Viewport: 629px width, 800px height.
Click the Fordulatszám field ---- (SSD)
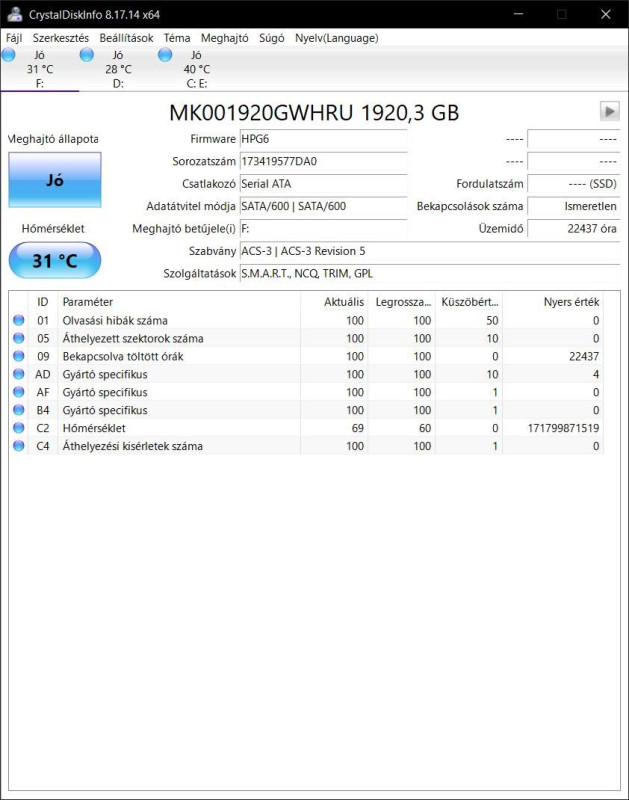tap(573, 184)
